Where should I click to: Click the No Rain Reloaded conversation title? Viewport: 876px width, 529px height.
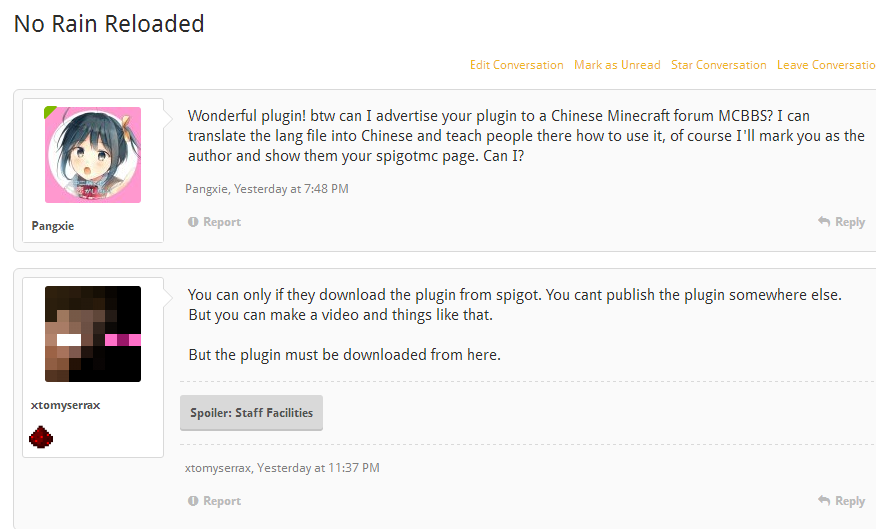tap(109, 24)
